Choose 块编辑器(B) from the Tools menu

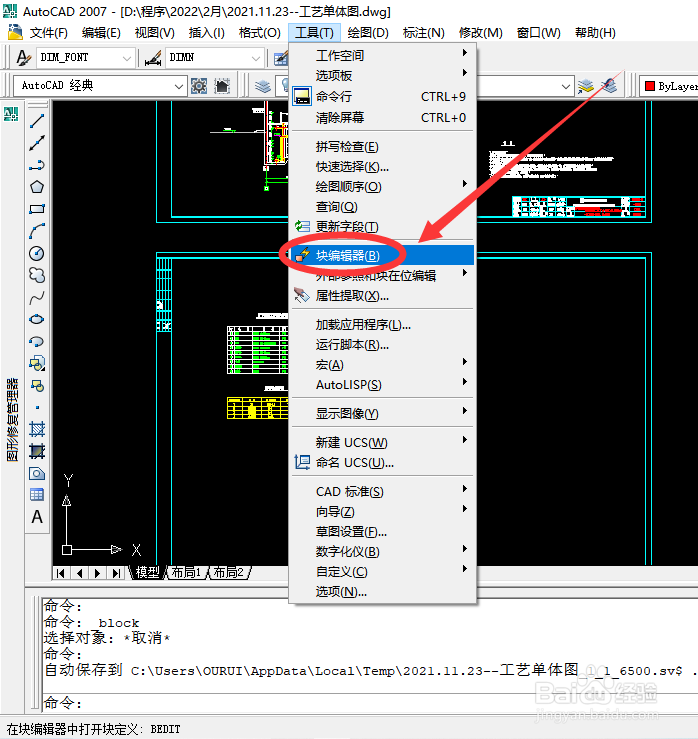point(383,255)
